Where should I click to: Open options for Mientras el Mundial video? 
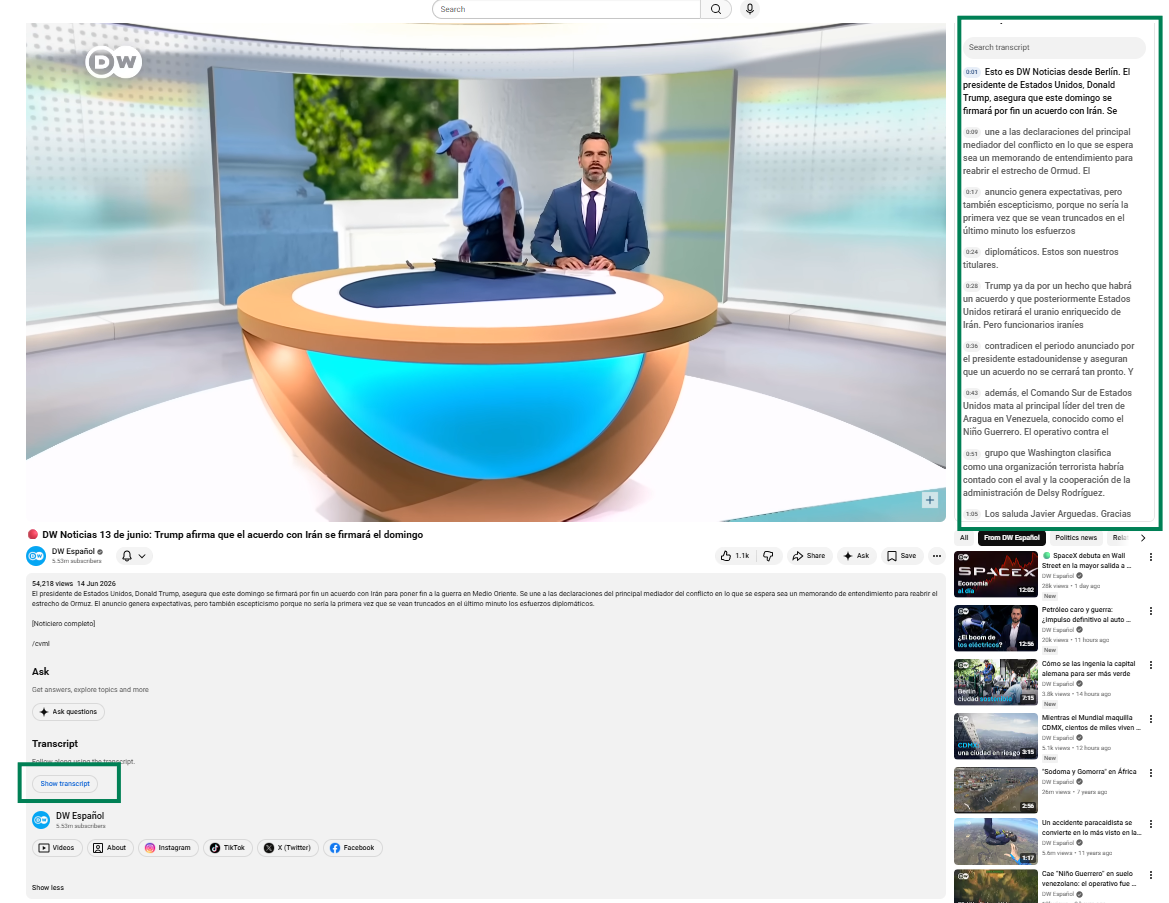point(1151,719)
